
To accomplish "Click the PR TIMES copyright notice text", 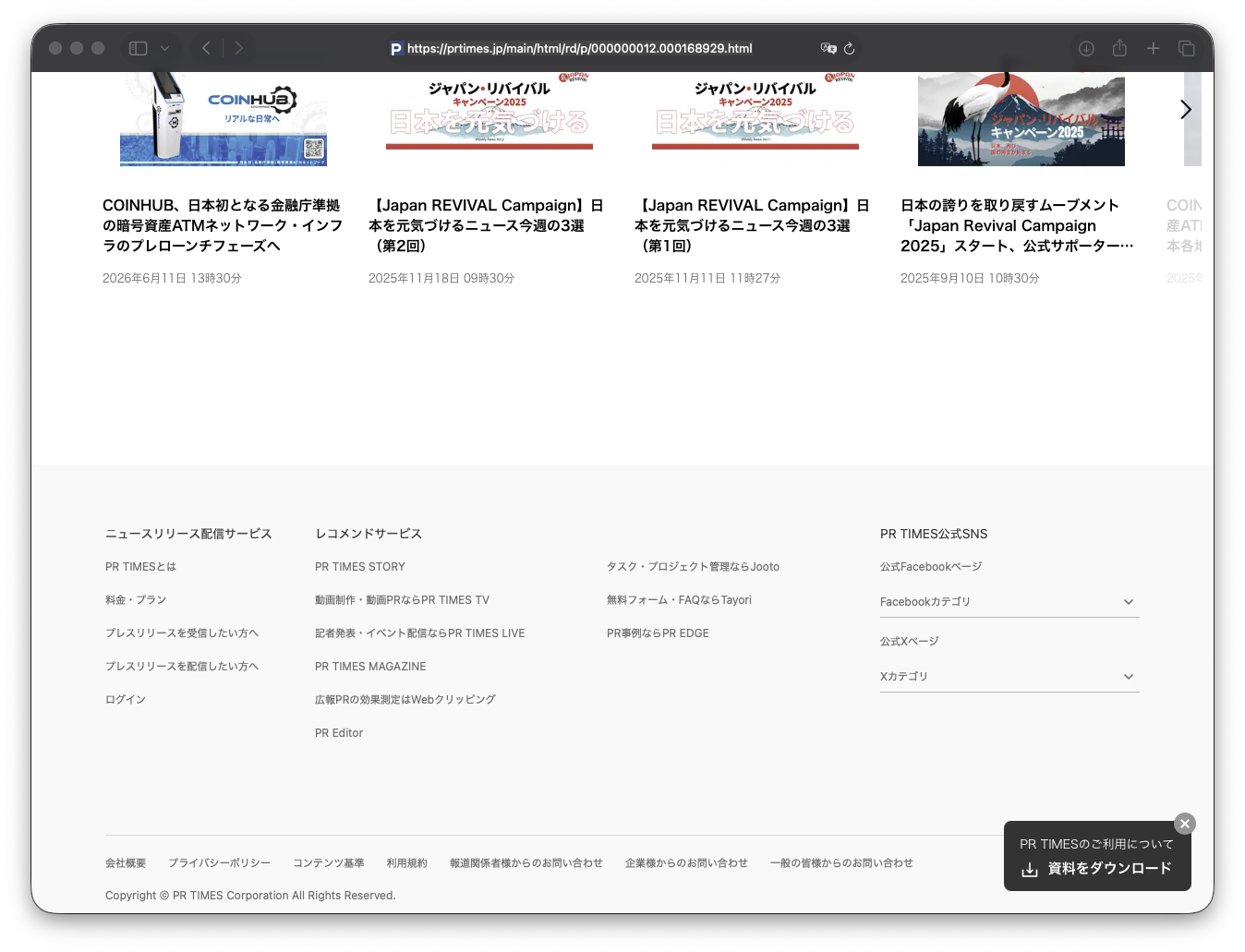I will (x=250, y=896).
